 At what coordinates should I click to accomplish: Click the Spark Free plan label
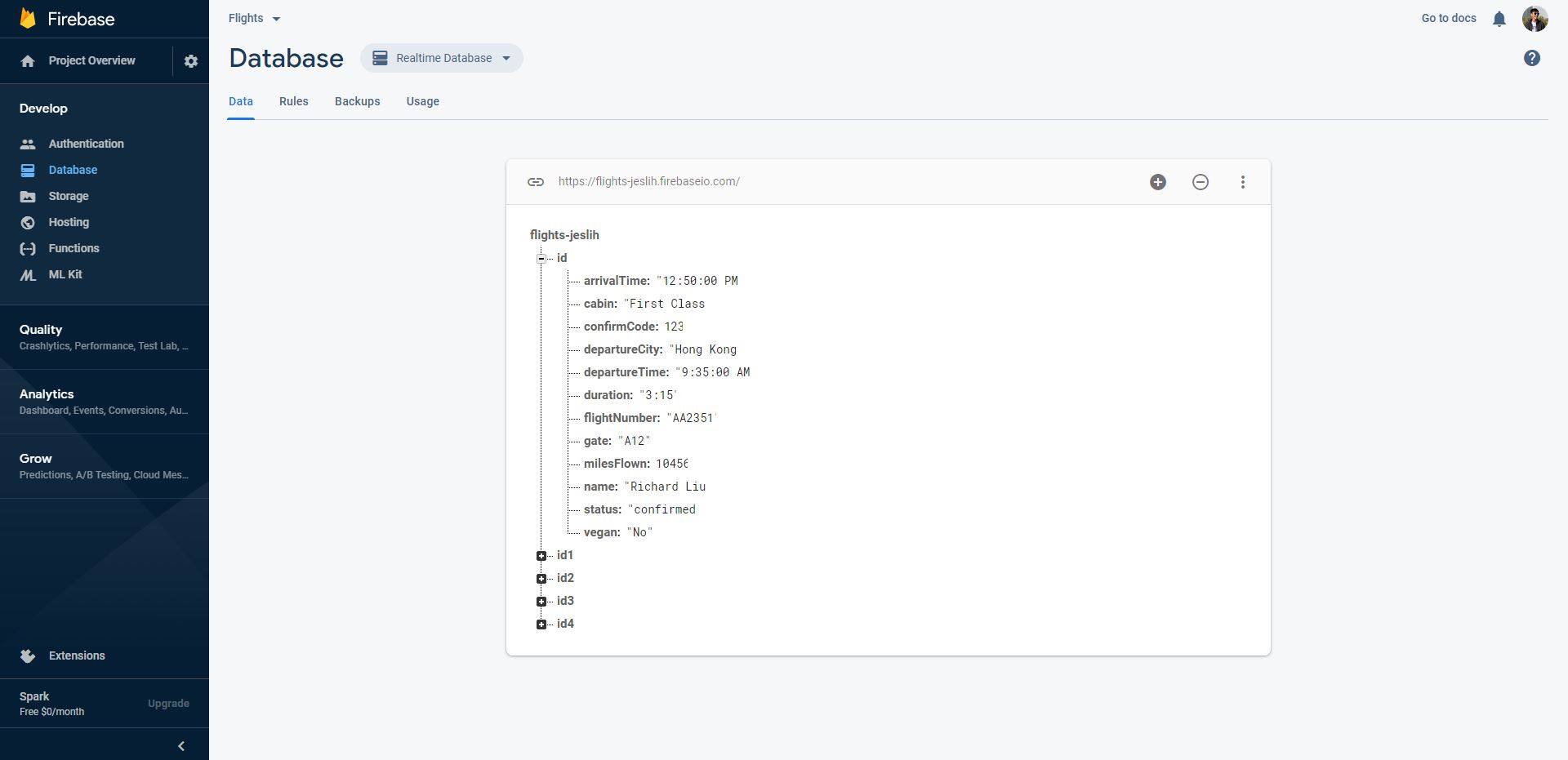(x=51, y=704)
